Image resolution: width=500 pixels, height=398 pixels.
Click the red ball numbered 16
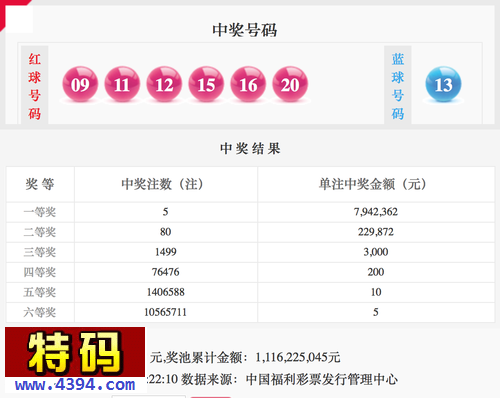248,84
